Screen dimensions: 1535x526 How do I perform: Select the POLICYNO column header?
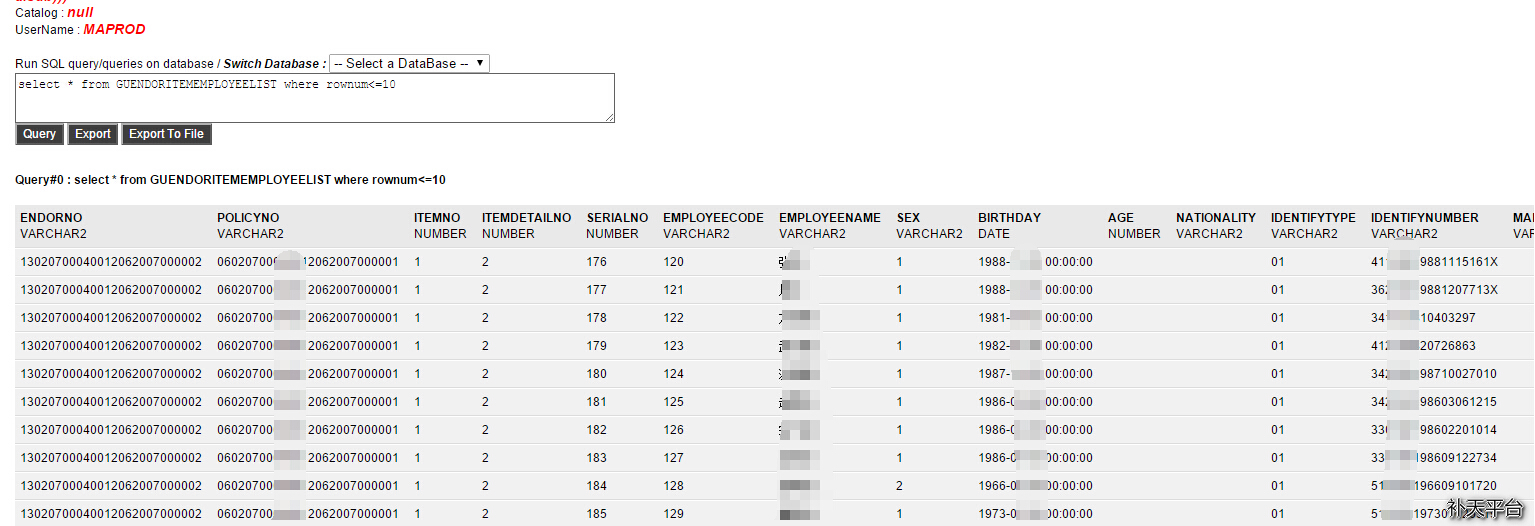pyautogui.click(x=248, y=218)
